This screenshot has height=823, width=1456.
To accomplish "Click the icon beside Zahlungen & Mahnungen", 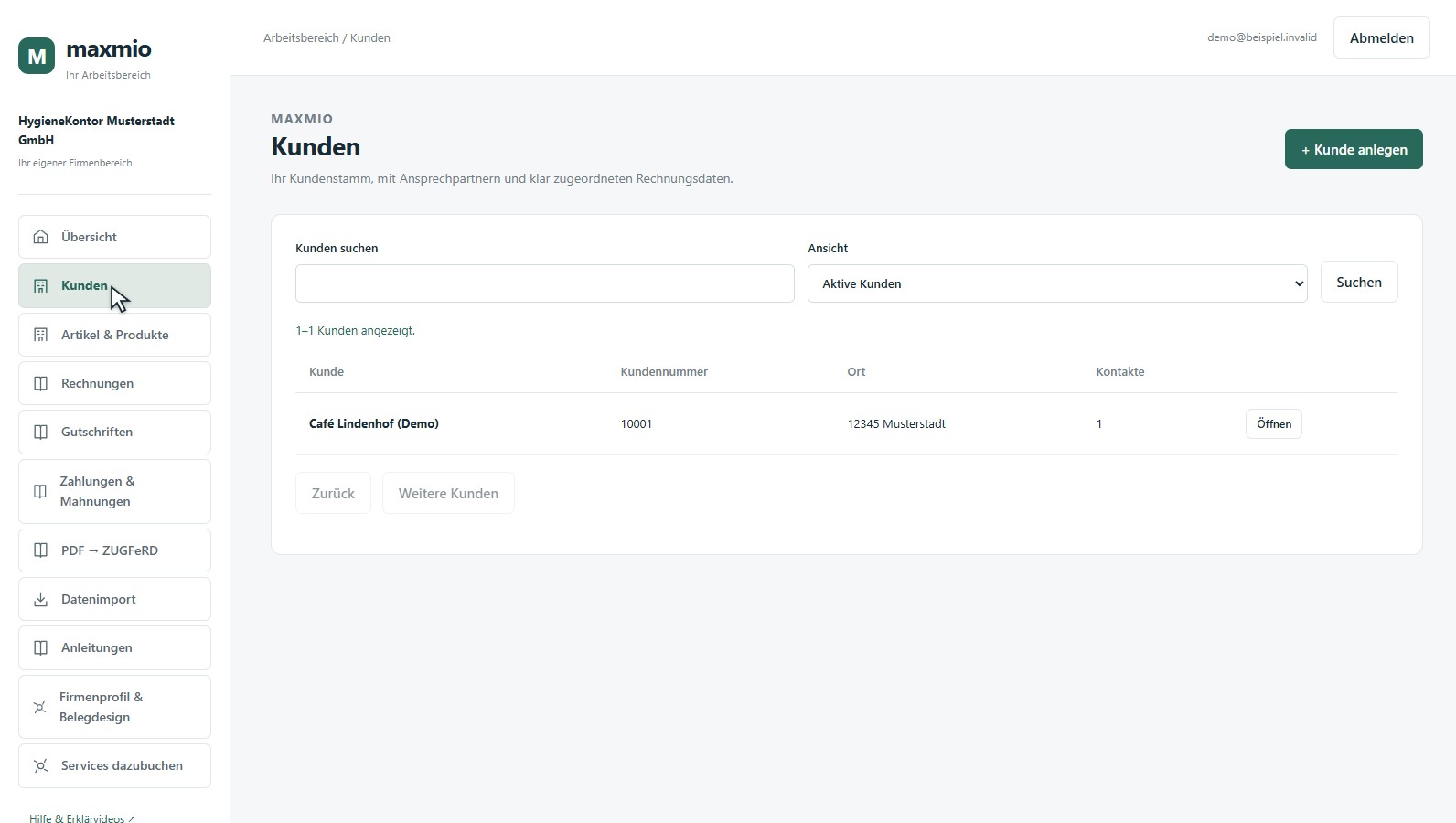I will (39, 491).
